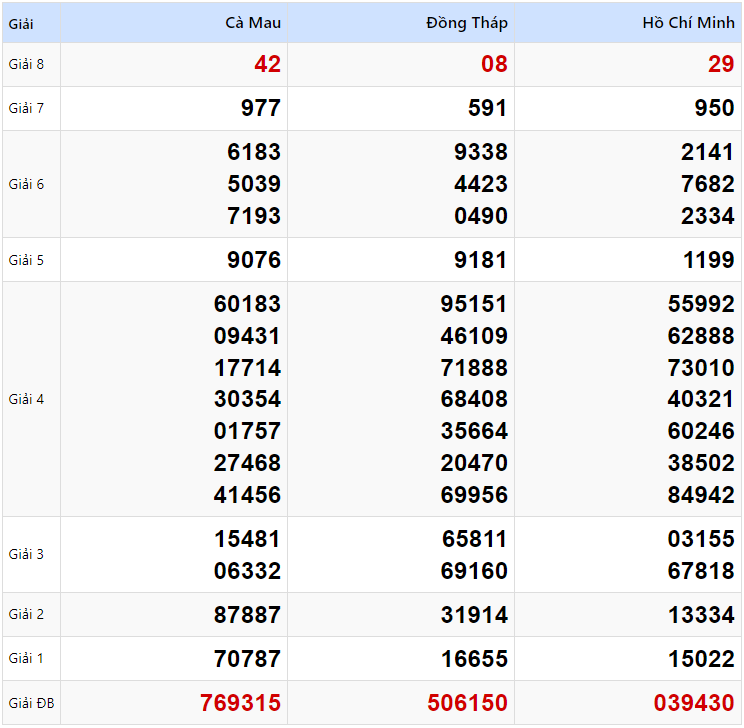
Task: Click the Giải 4 row label
Action: (27, 399)
